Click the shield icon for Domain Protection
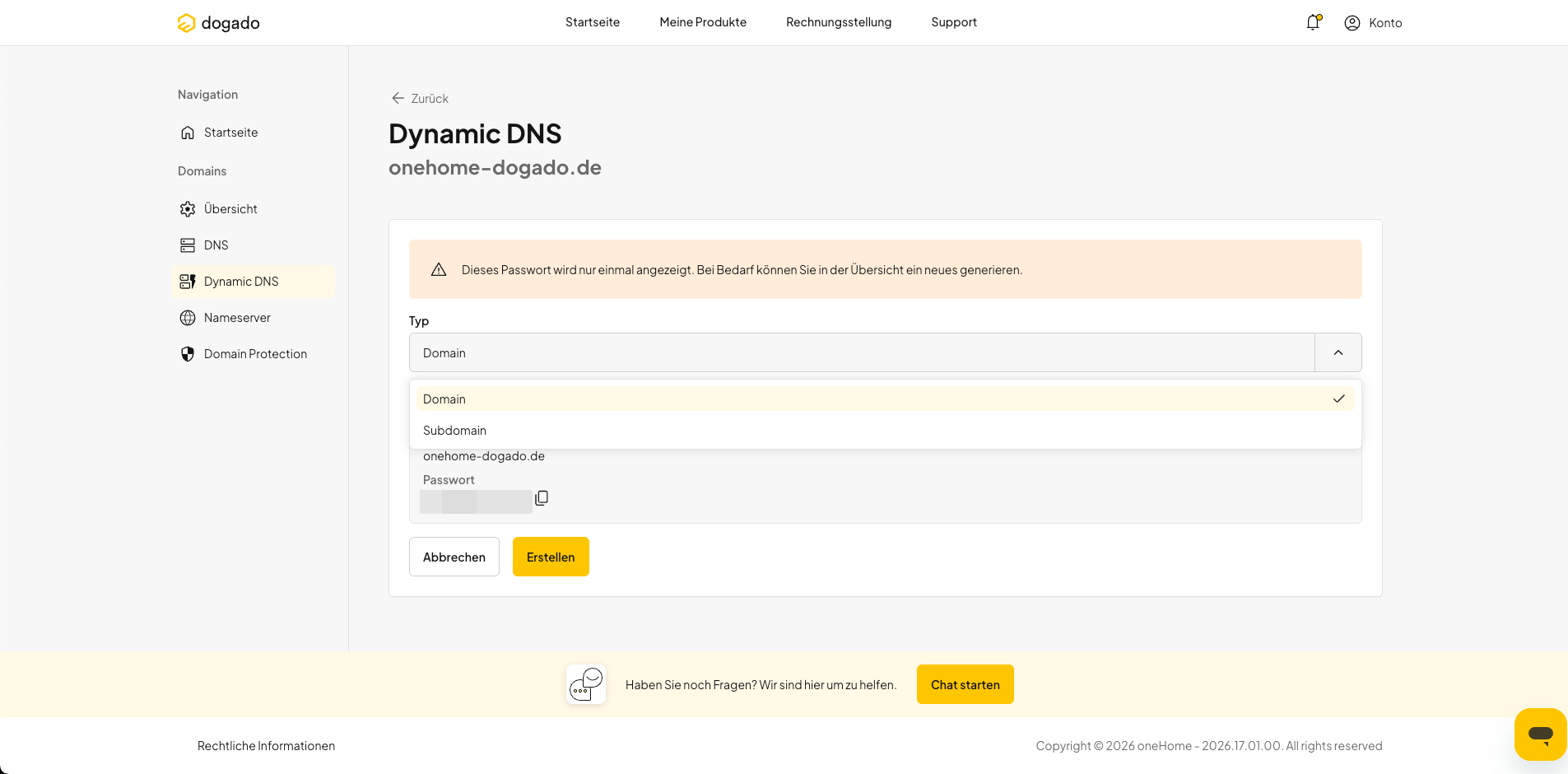The width and height of the screenshot is (1568, 774). pyautogui.click(x=188, y=354)
